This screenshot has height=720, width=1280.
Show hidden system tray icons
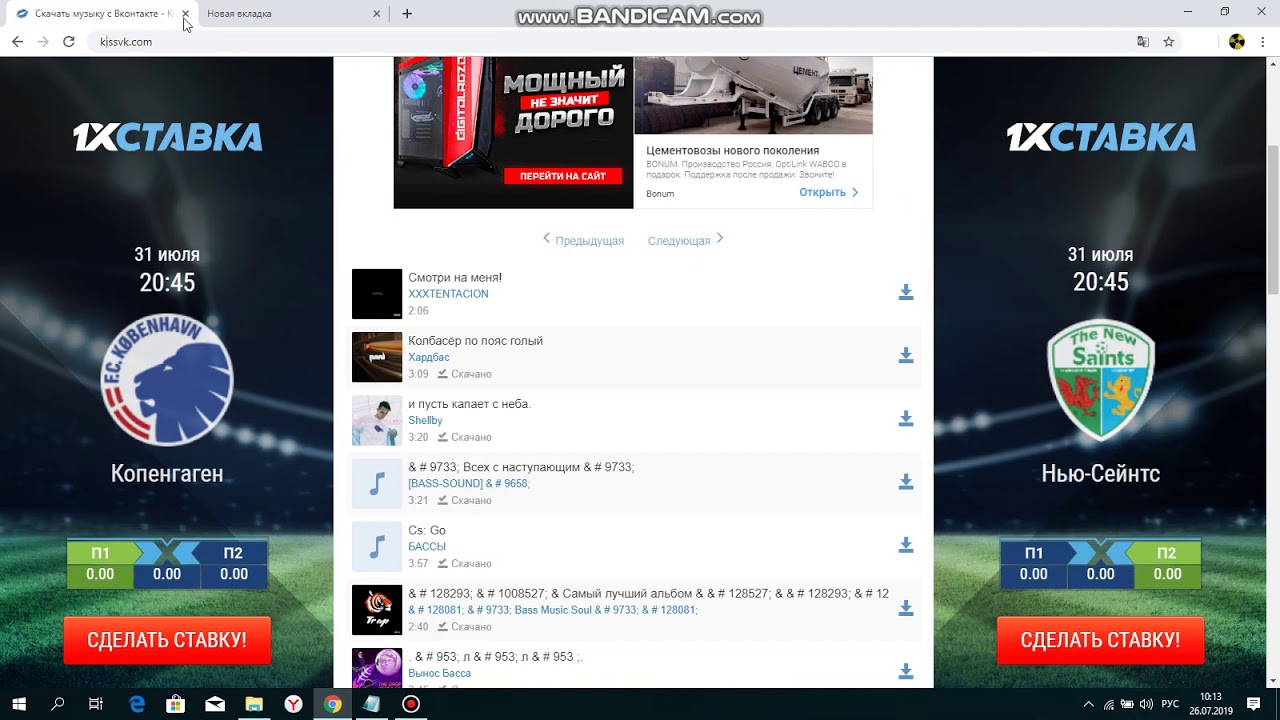pos(1089,704)
